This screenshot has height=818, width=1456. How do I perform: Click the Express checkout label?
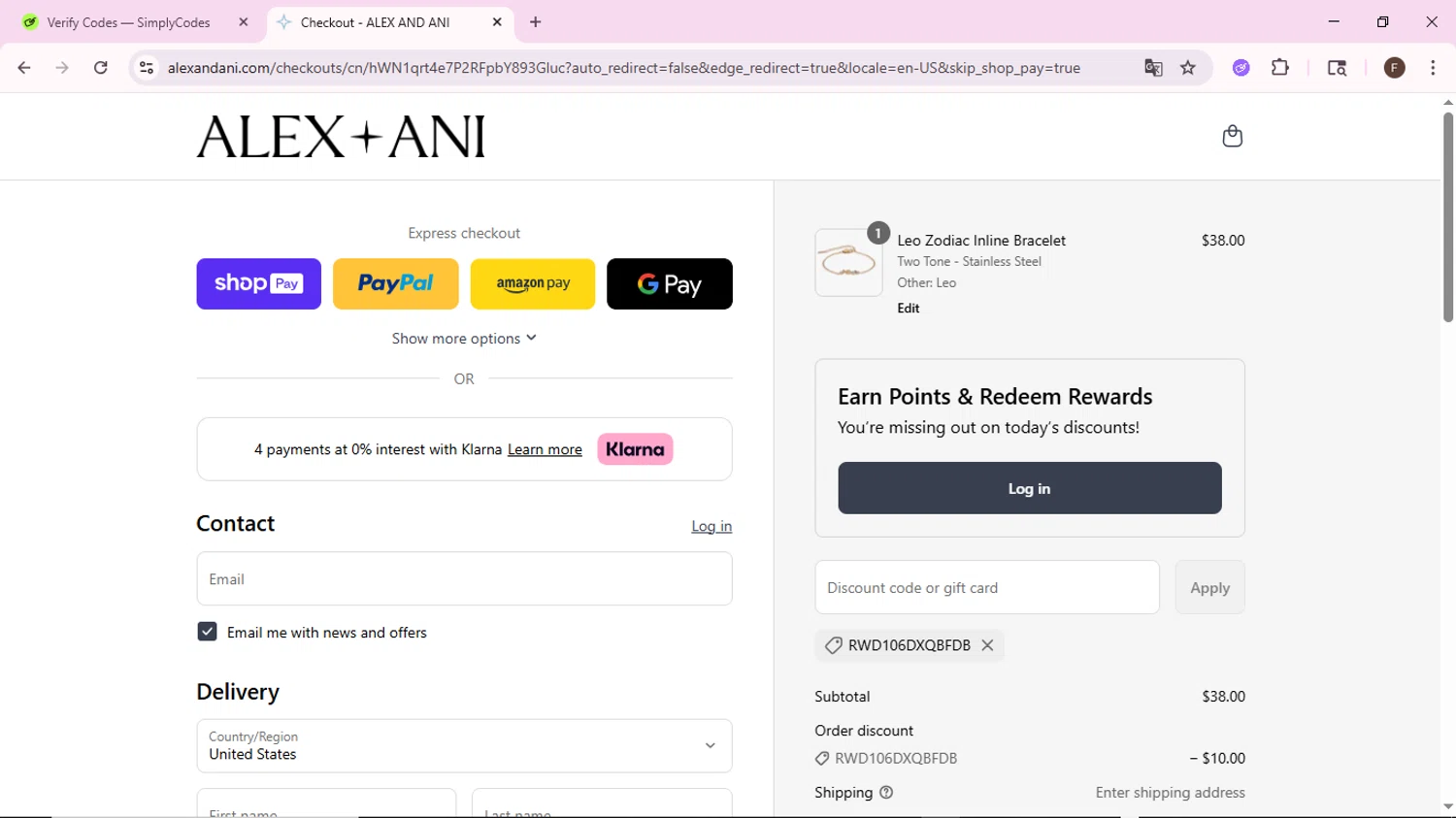[464, 233]
